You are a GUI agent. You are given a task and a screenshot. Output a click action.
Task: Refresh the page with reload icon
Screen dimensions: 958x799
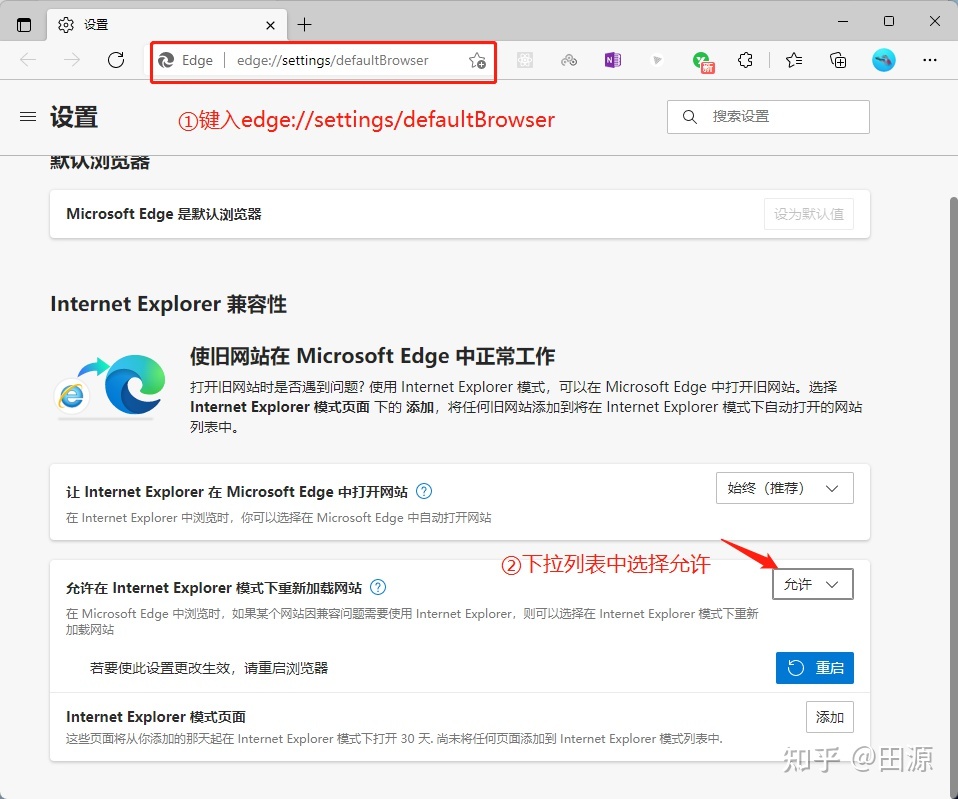(x=116, y=60)
